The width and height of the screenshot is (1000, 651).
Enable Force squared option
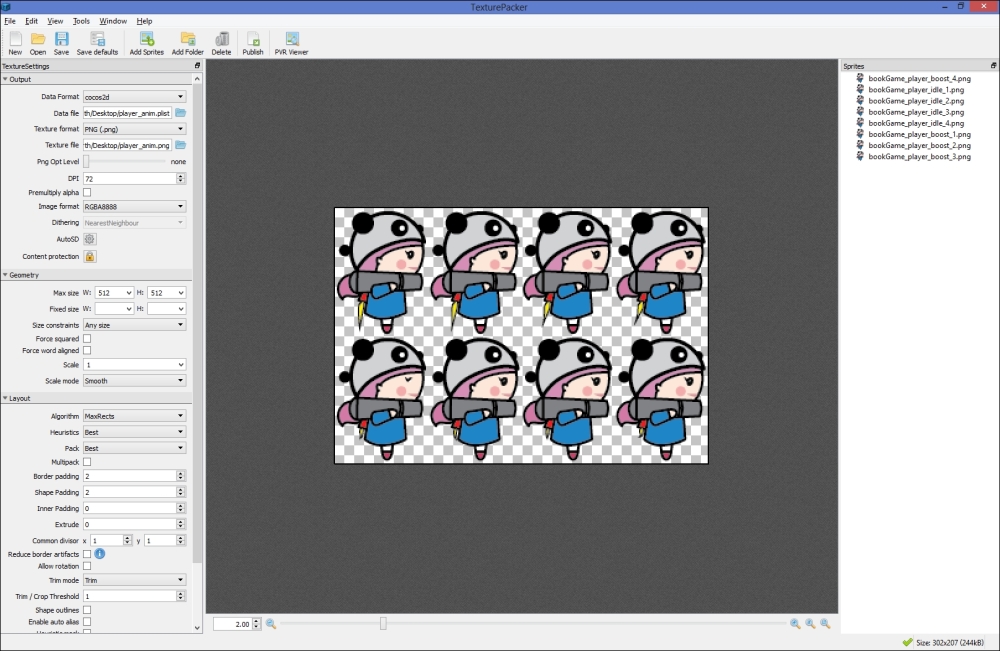point(87,339)
